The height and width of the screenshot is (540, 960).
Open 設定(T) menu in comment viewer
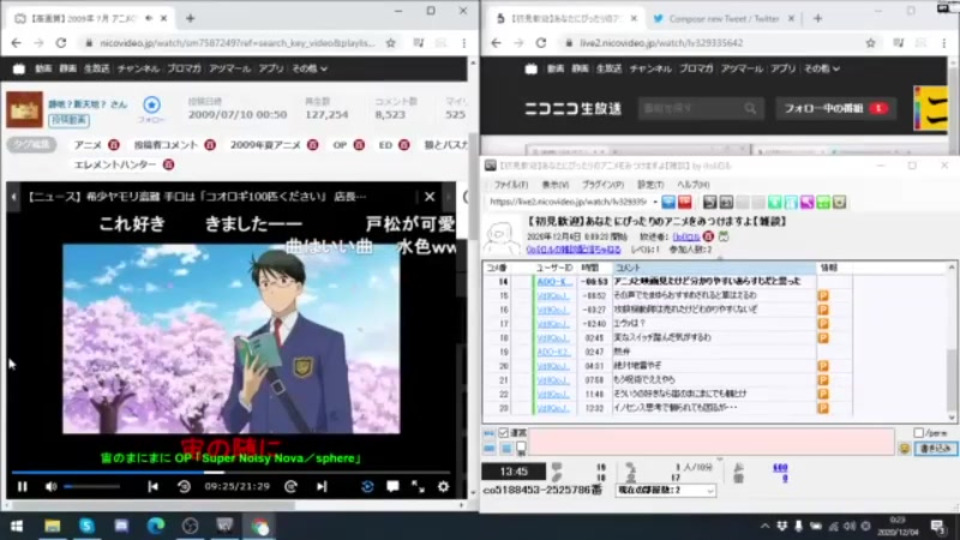point(650,184)
